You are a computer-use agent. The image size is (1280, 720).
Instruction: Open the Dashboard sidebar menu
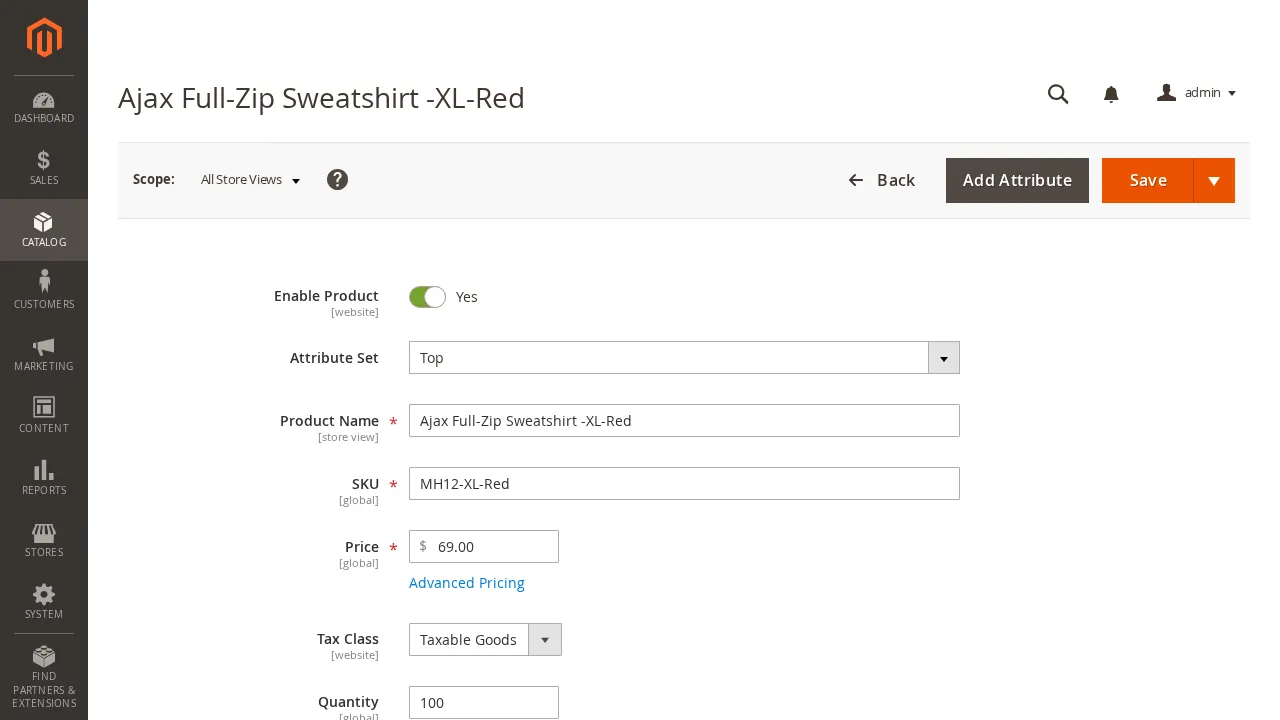click(44, 107)
